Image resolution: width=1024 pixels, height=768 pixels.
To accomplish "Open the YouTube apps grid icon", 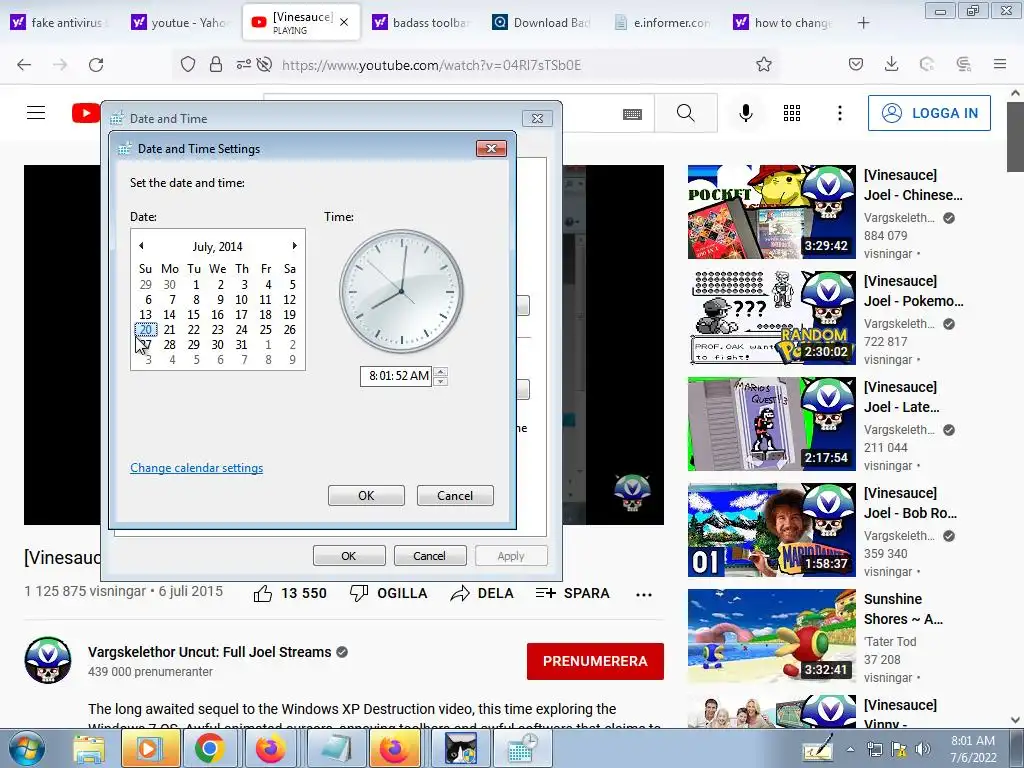I will click(792, 113).
